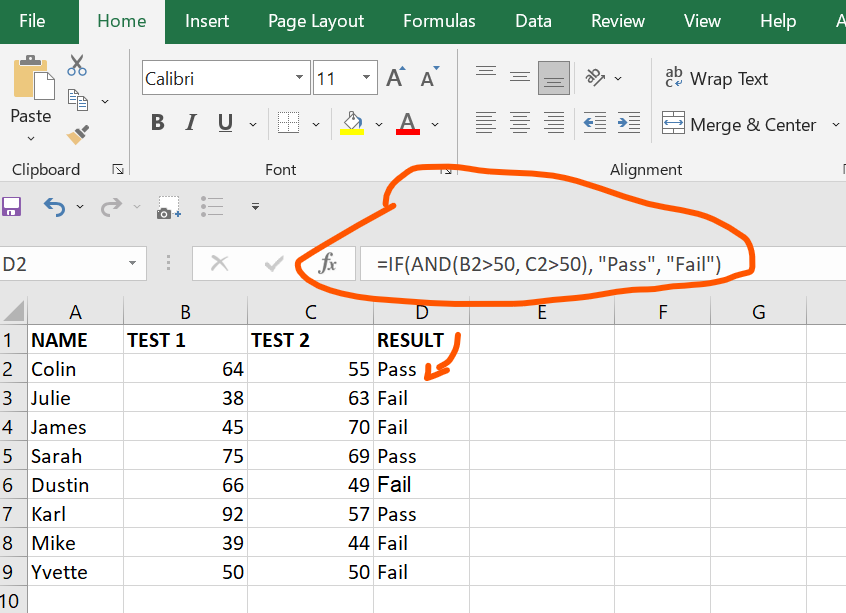Click the Undo arrow icon
Viewport: 846px width, 613px height.
[54, 207]
